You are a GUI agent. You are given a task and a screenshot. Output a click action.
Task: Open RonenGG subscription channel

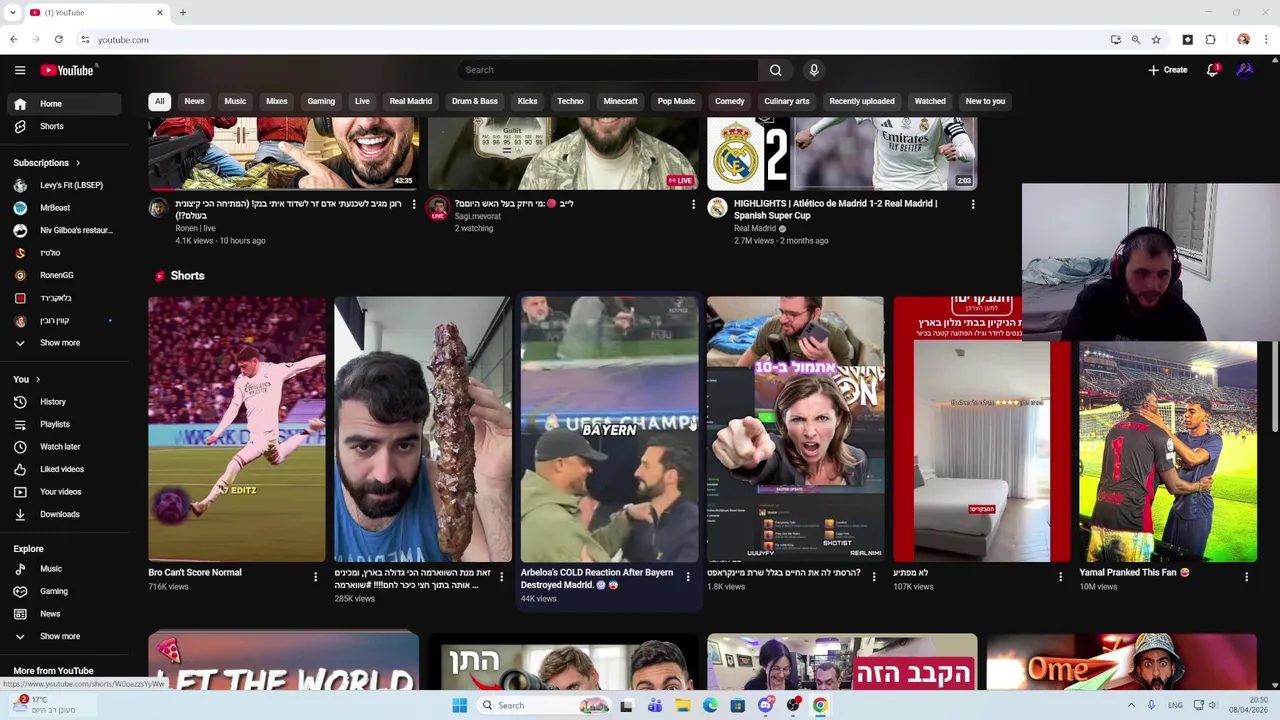(x=62, y=275)
